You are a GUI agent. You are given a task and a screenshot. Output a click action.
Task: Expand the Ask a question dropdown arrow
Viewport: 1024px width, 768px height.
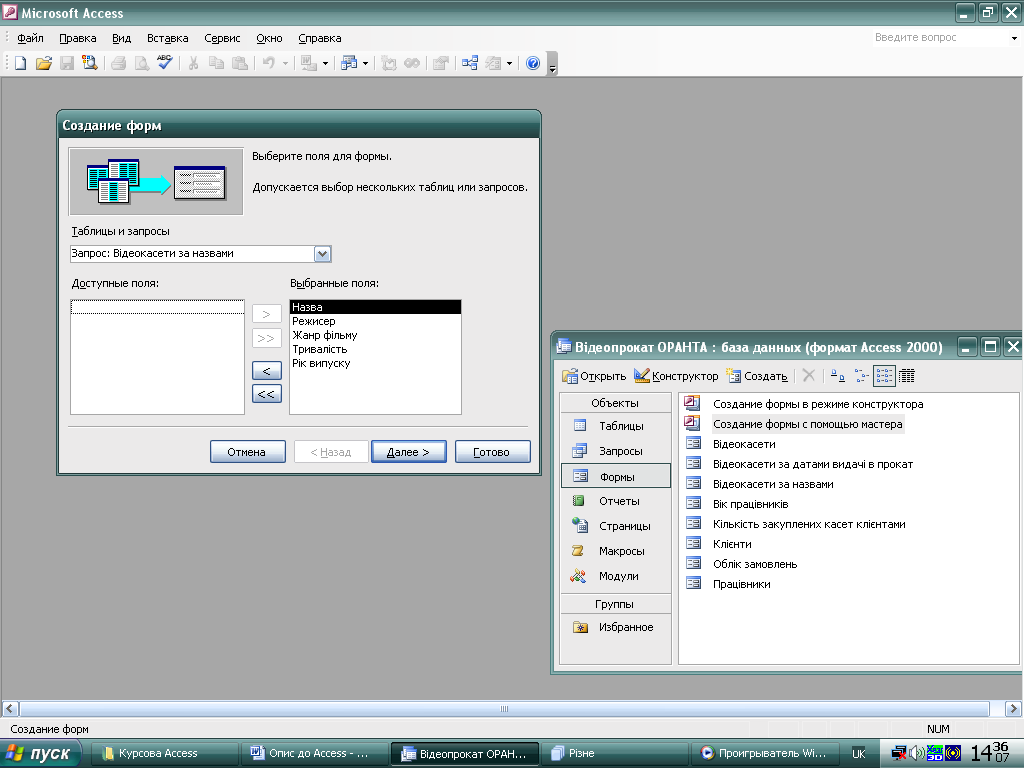coord(1014,38)
